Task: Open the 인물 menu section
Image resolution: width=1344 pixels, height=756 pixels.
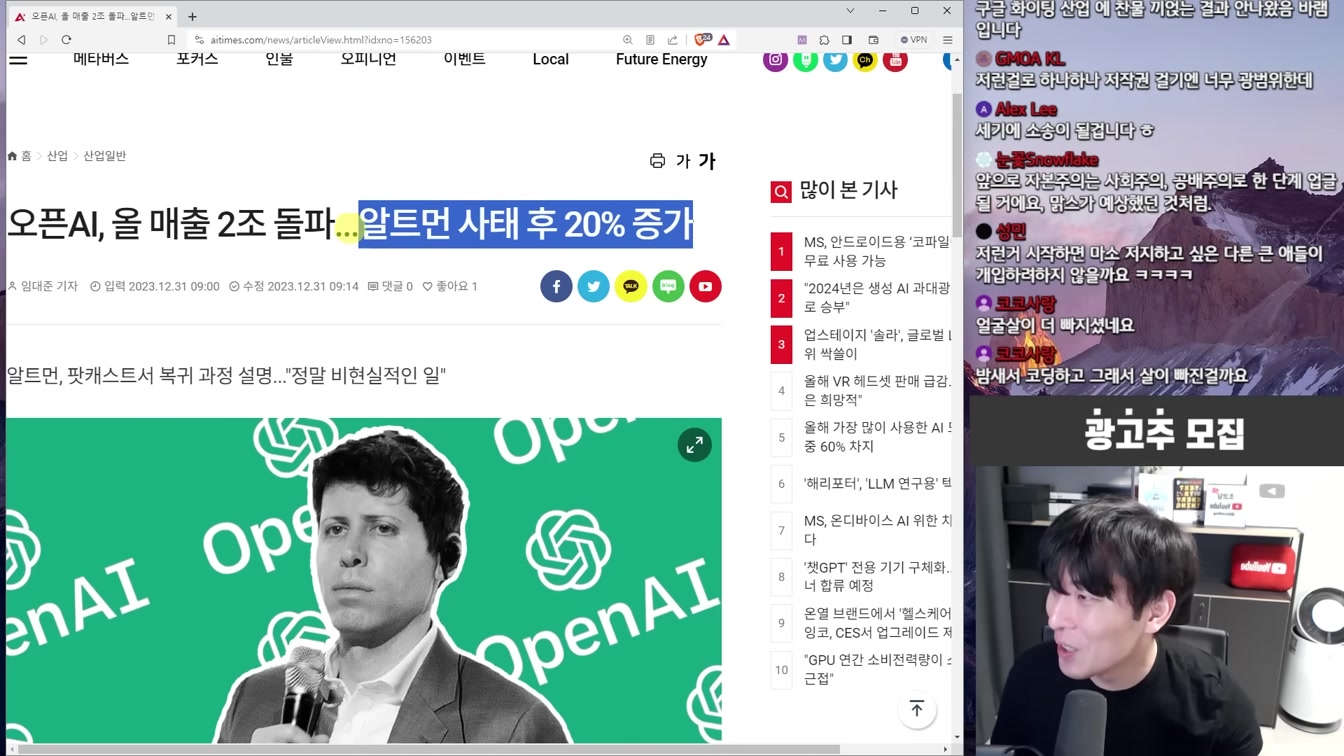Action: pyautogui.click(x=279, y=59)
